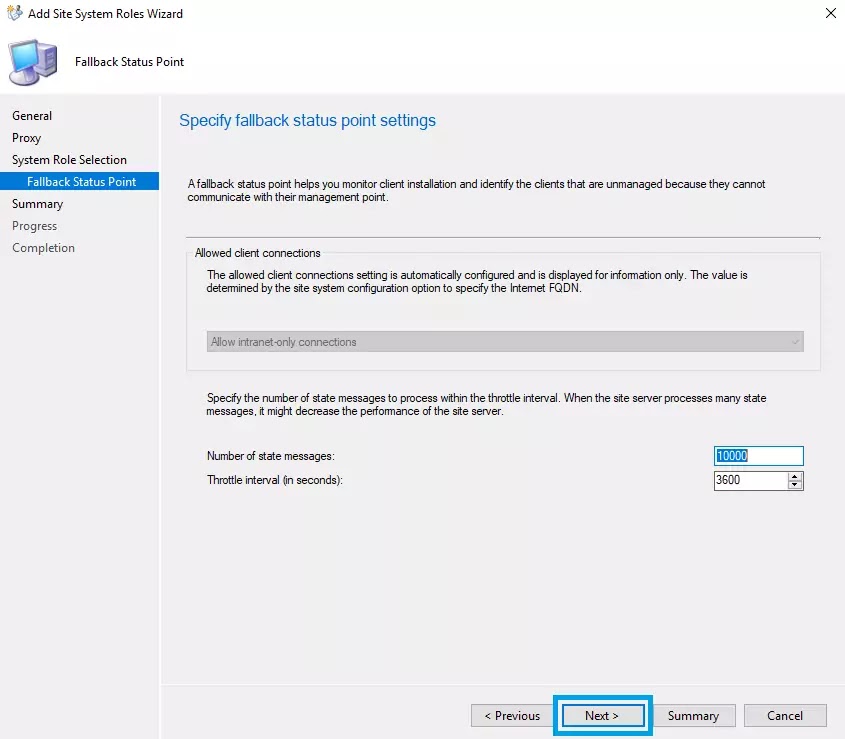Jump to the Summary step in sidebar
845x739 pixels.
[x=37, y=204]
